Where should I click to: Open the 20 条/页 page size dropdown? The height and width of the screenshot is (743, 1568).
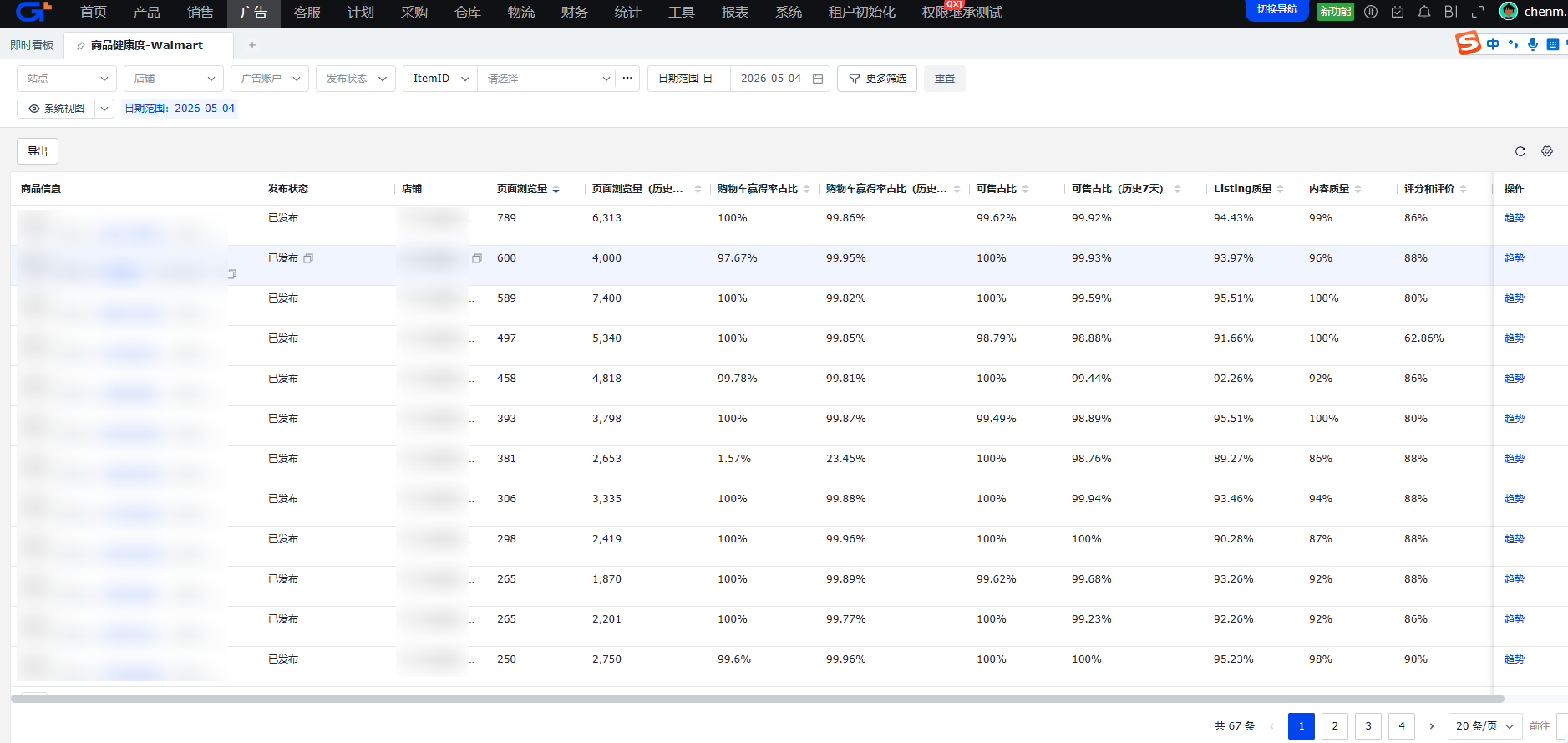point(1485,726)
